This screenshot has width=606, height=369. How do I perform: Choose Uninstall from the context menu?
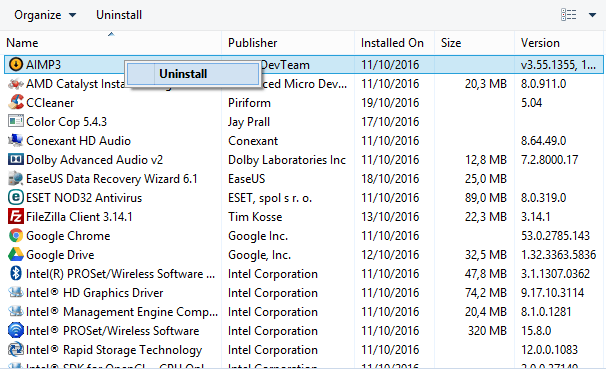coord(193,74)
